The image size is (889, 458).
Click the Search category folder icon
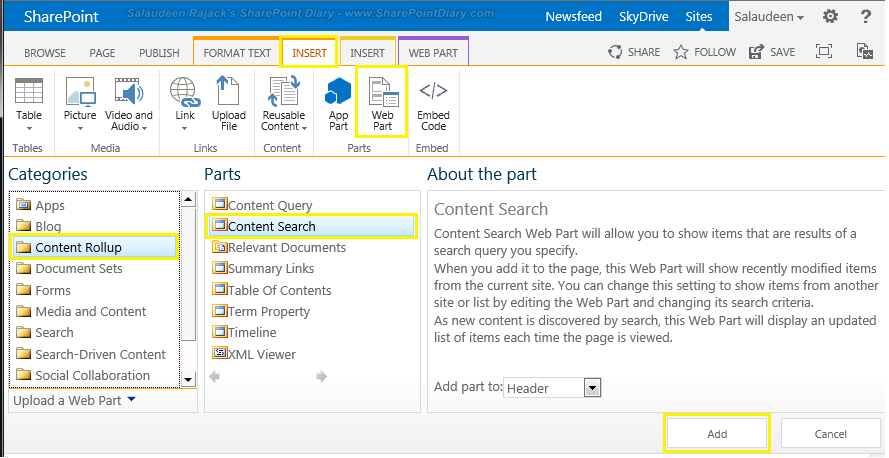24,332
